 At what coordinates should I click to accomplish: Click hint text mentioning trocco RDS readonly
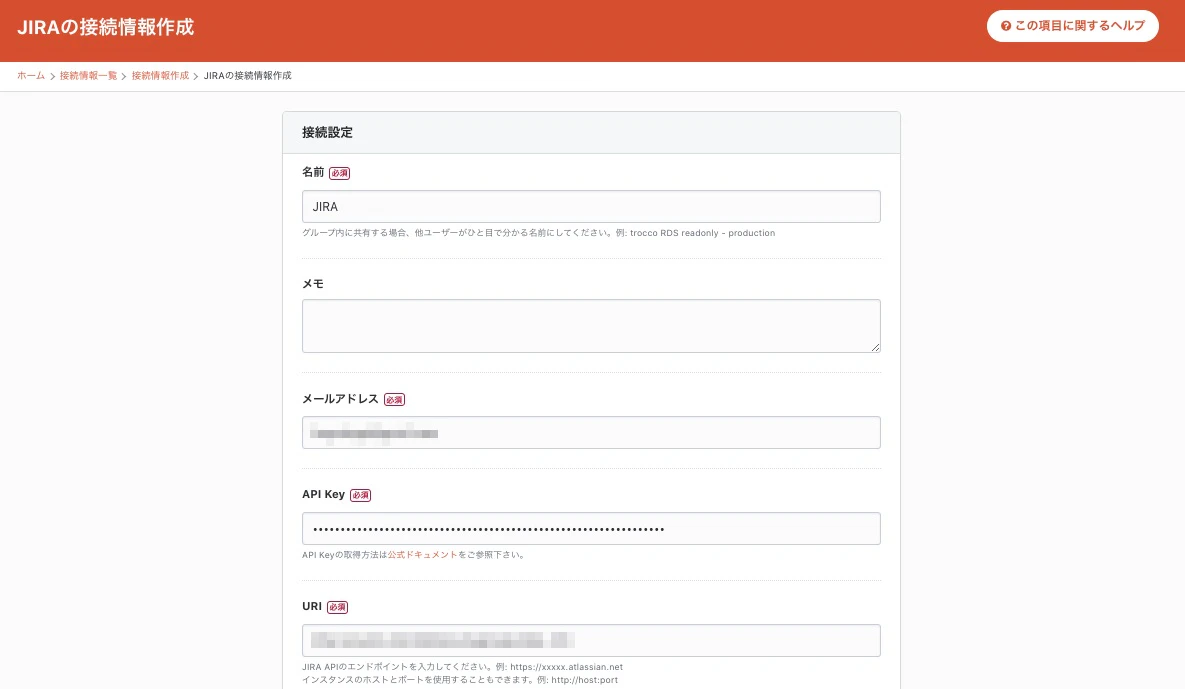539,233
